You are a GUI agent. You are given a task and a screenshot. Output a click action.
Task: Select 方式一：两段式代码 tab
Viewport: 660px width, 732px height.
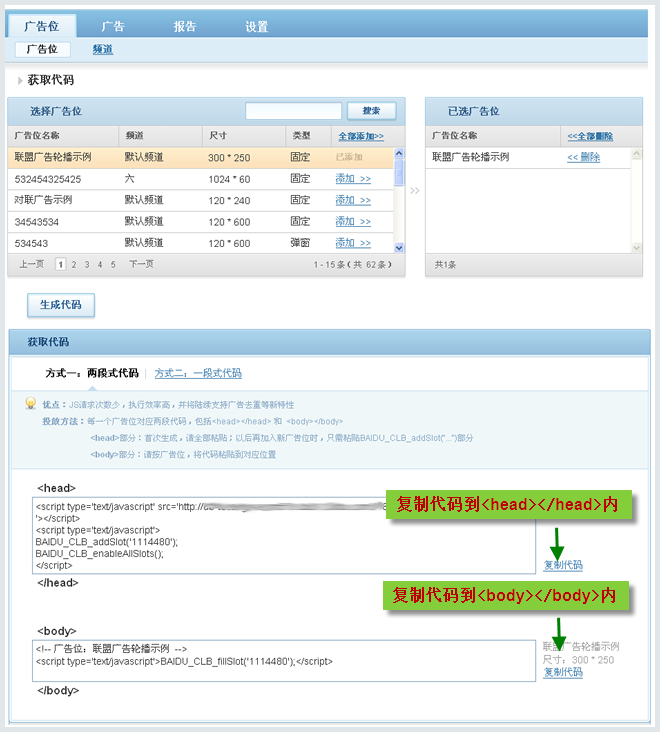[x=92, y=373]
